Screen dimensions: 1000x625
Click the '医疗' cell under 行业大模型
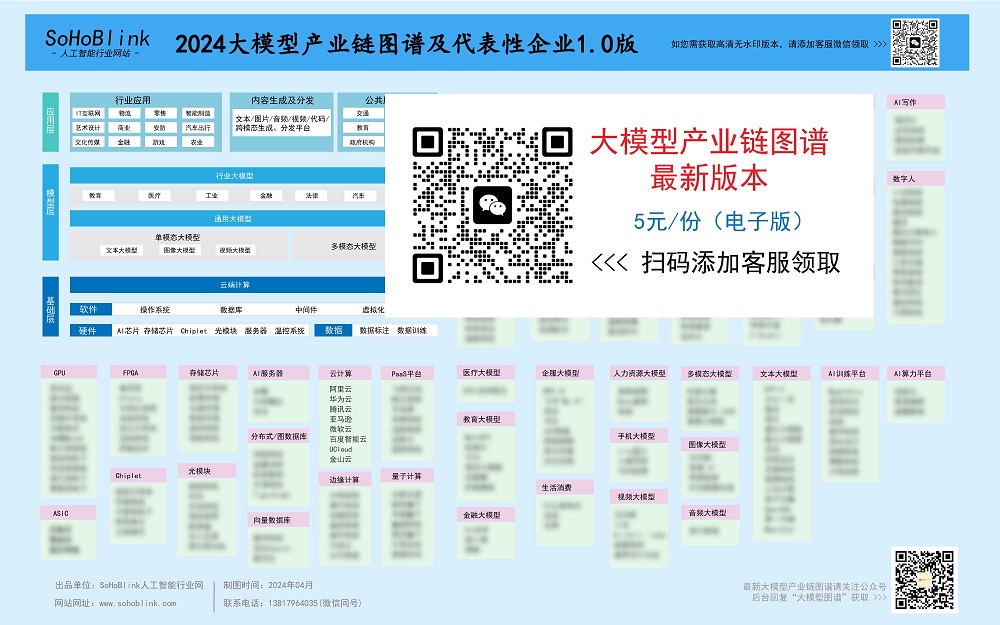(x=154, y=196)
